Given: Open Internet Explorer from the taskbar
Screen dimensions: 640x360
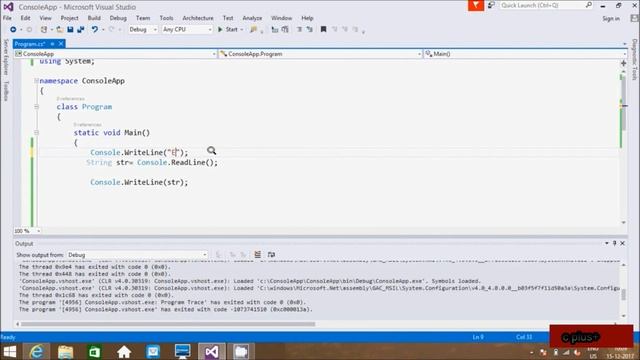Looking at the screenshot, I should pos(36,351).
